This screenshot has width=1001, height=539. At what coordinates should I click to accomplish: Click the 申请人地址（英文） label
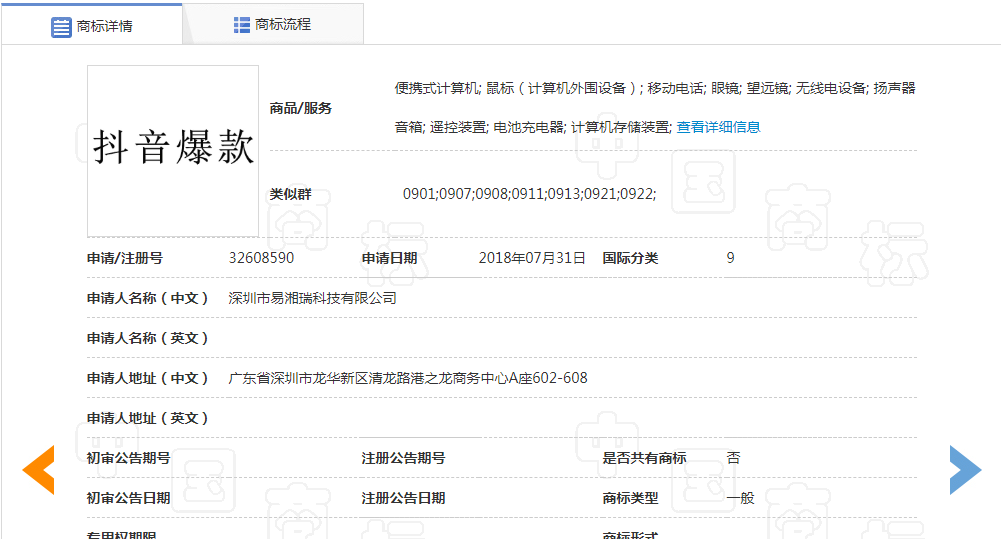148,418
